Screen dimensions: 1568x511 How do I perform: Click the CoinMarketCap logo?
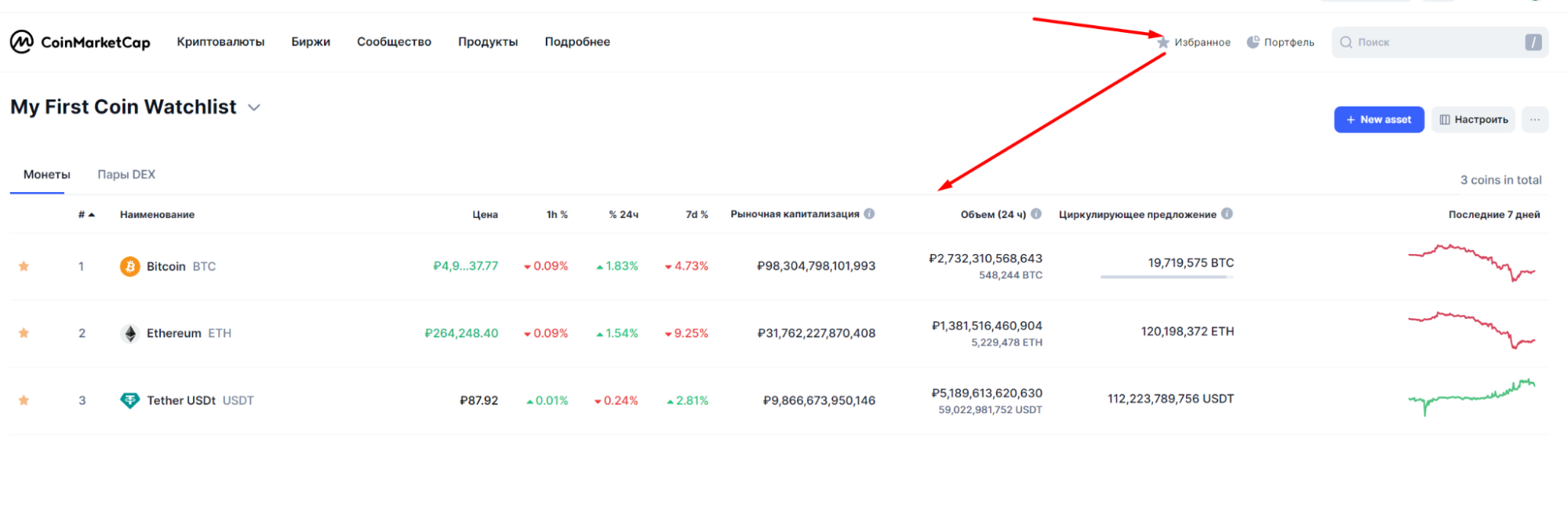pos(80,42)
